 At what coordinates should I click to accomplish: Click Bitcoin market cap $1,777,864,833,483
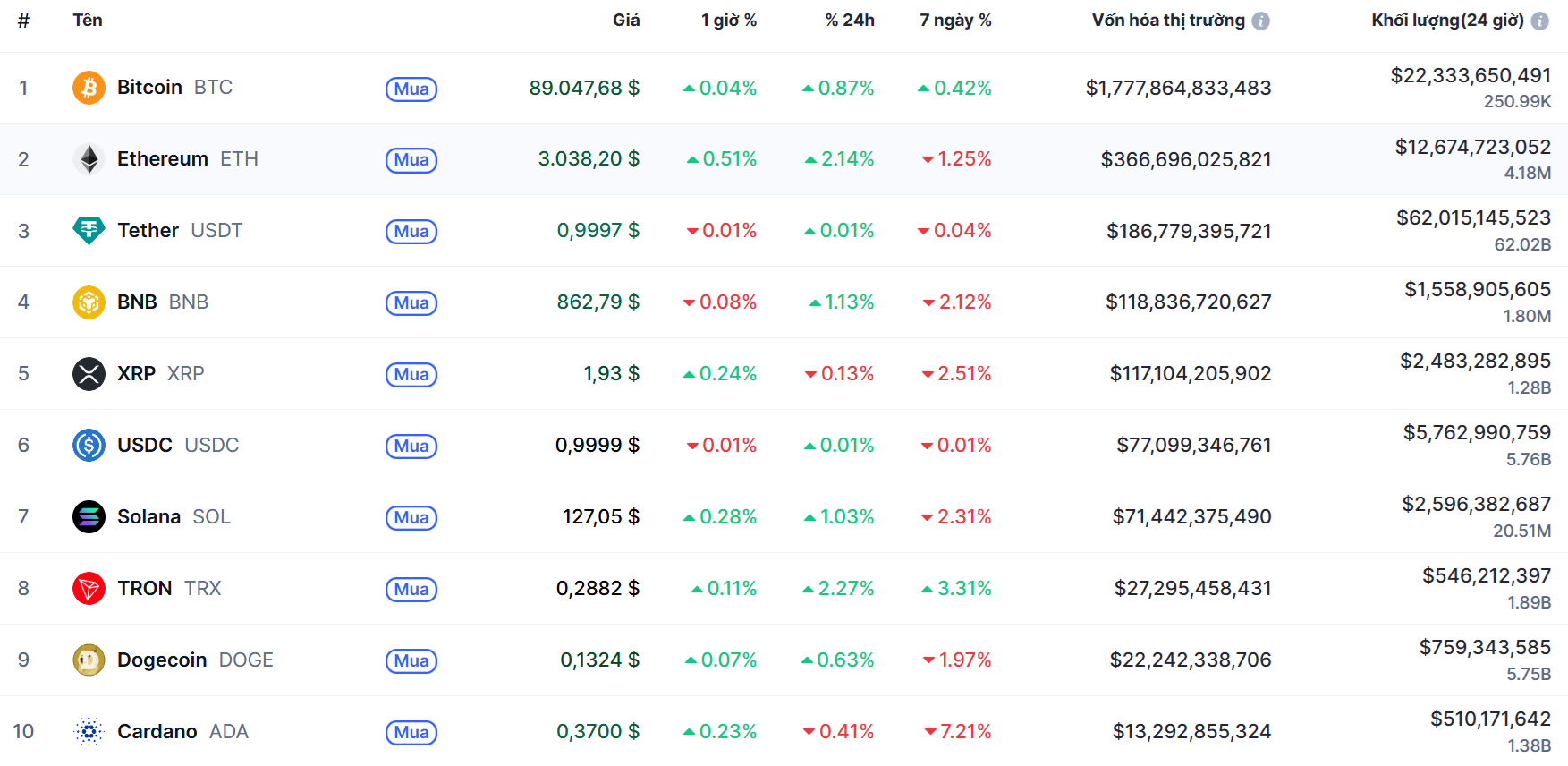point(1178,88)
